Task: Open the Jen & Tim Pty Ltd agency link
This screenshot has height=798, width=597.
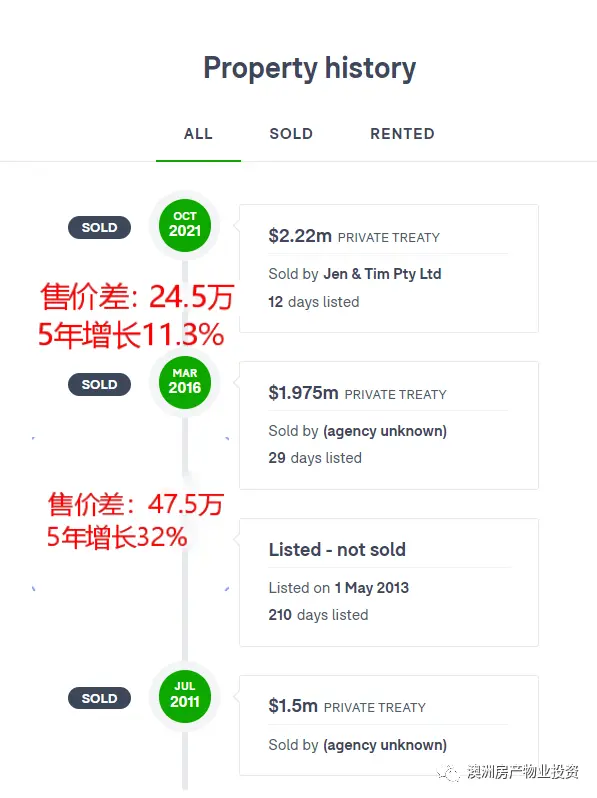Action: 382,274
